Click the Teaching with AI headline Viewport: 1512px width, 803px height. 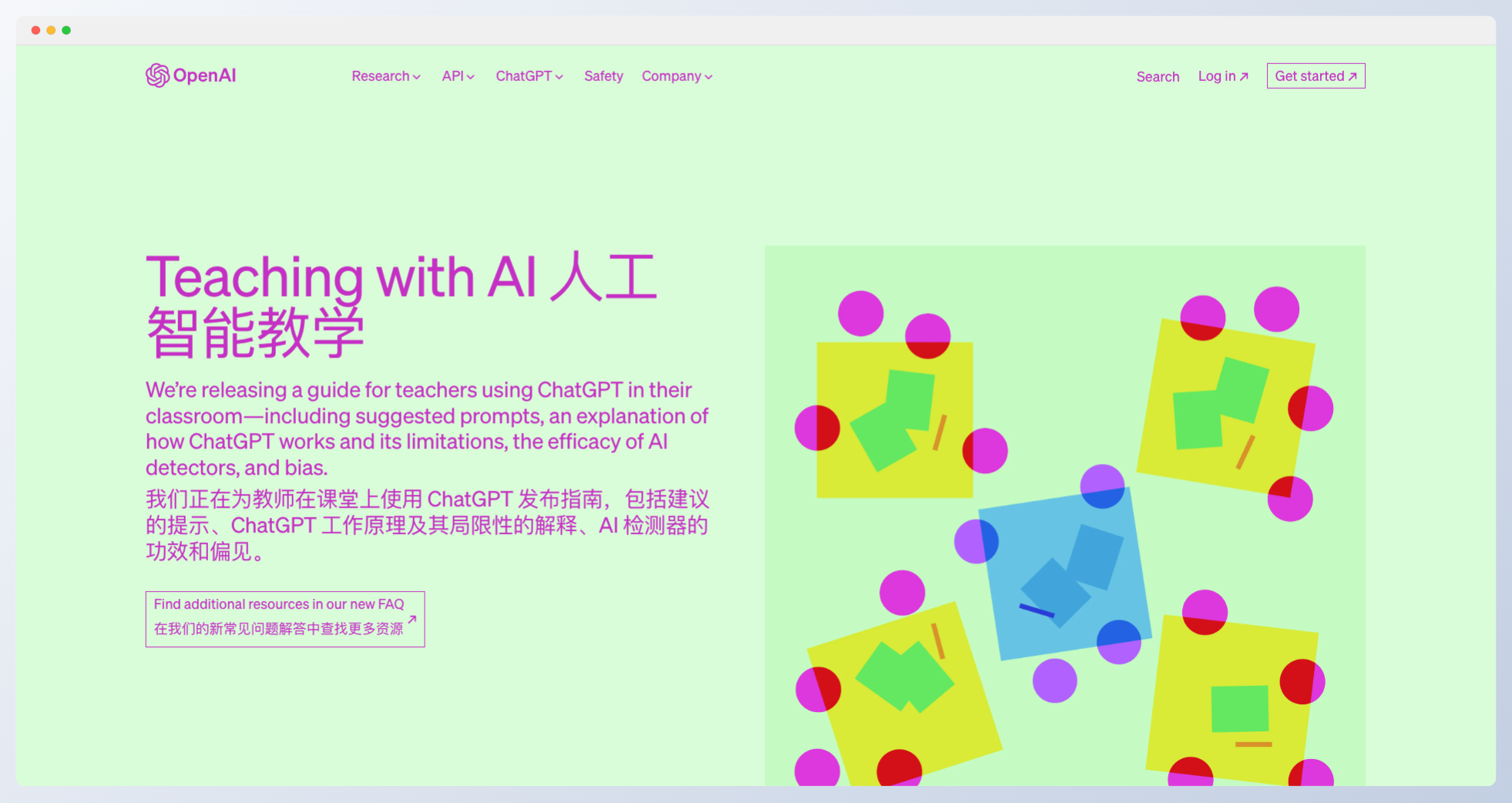(x=401, y=305)
